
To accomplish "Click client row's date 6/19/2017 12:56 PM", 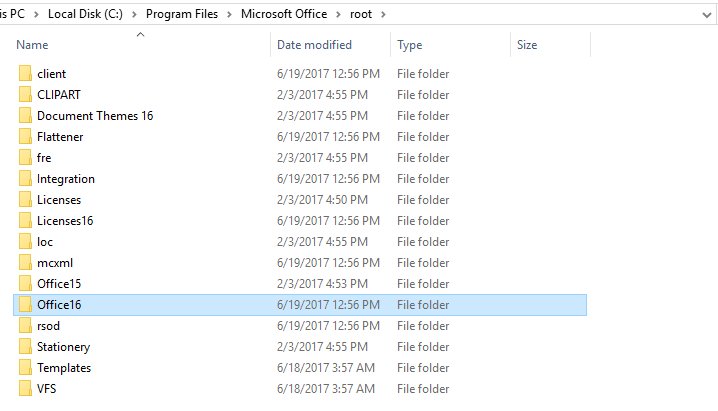I will 328,74.
